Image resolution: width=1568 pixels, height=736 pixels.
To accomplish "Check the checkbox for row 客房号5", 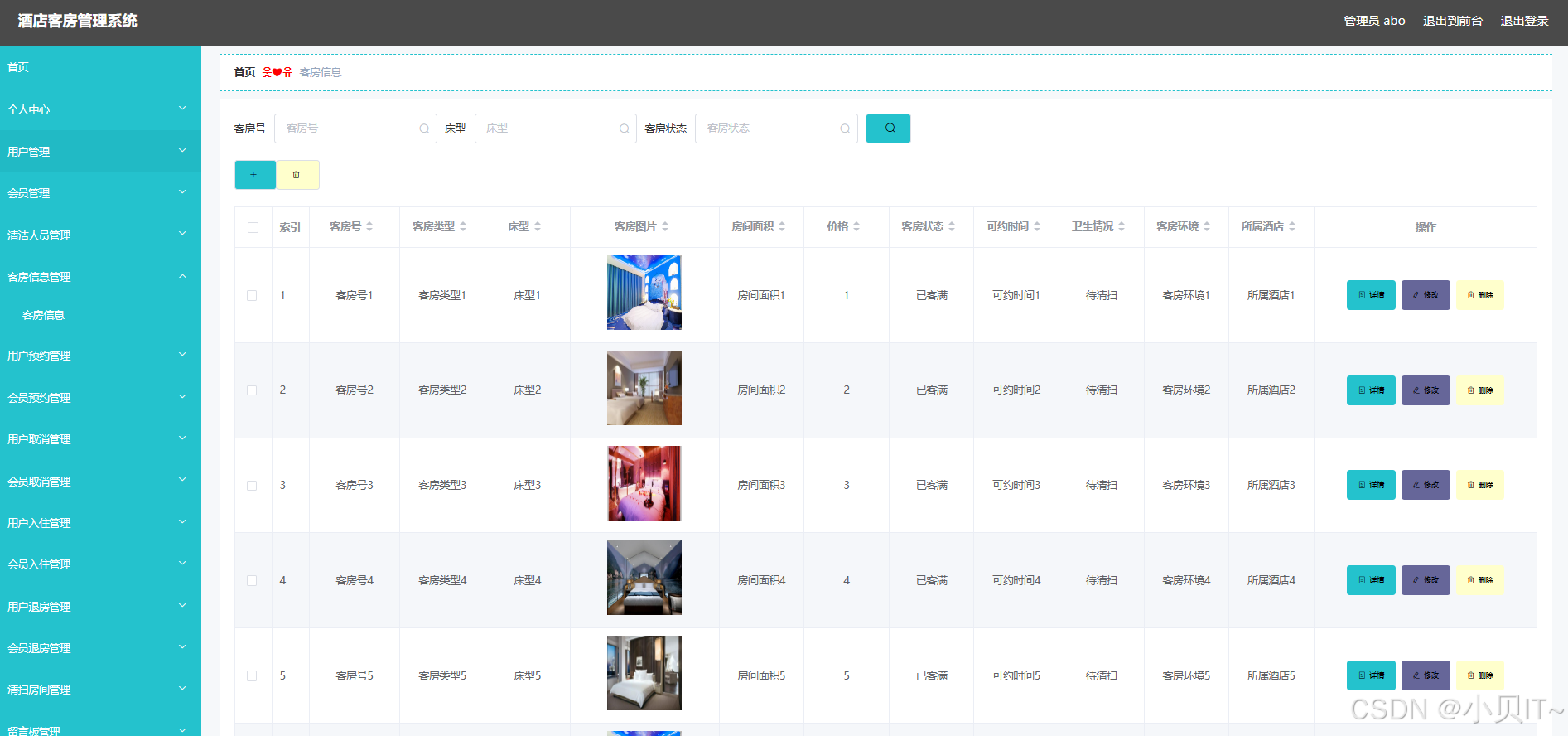I will [252, 676].
